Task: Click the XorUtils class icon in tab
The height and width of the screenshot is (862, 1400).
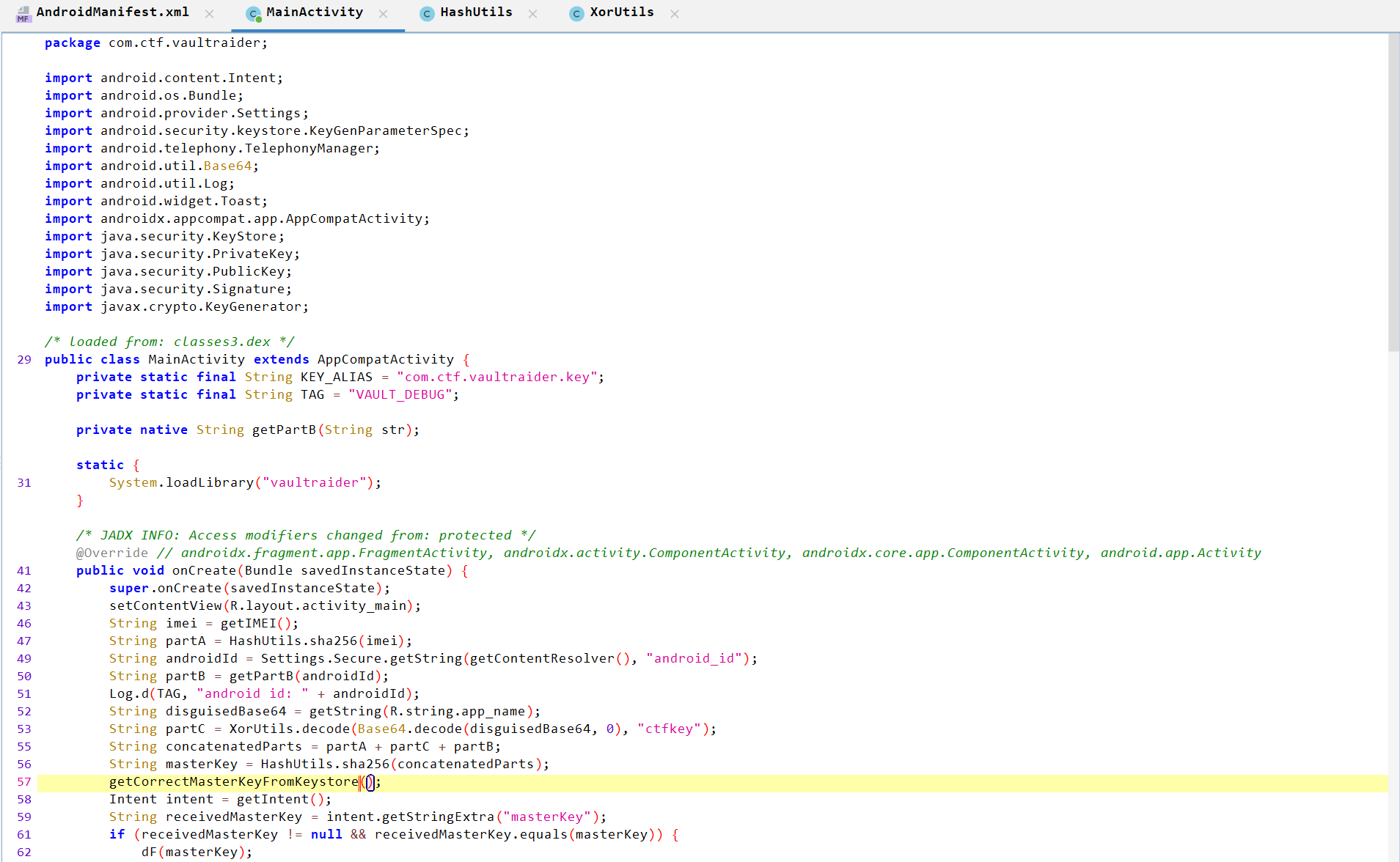Action: click(x=577, y=13)
